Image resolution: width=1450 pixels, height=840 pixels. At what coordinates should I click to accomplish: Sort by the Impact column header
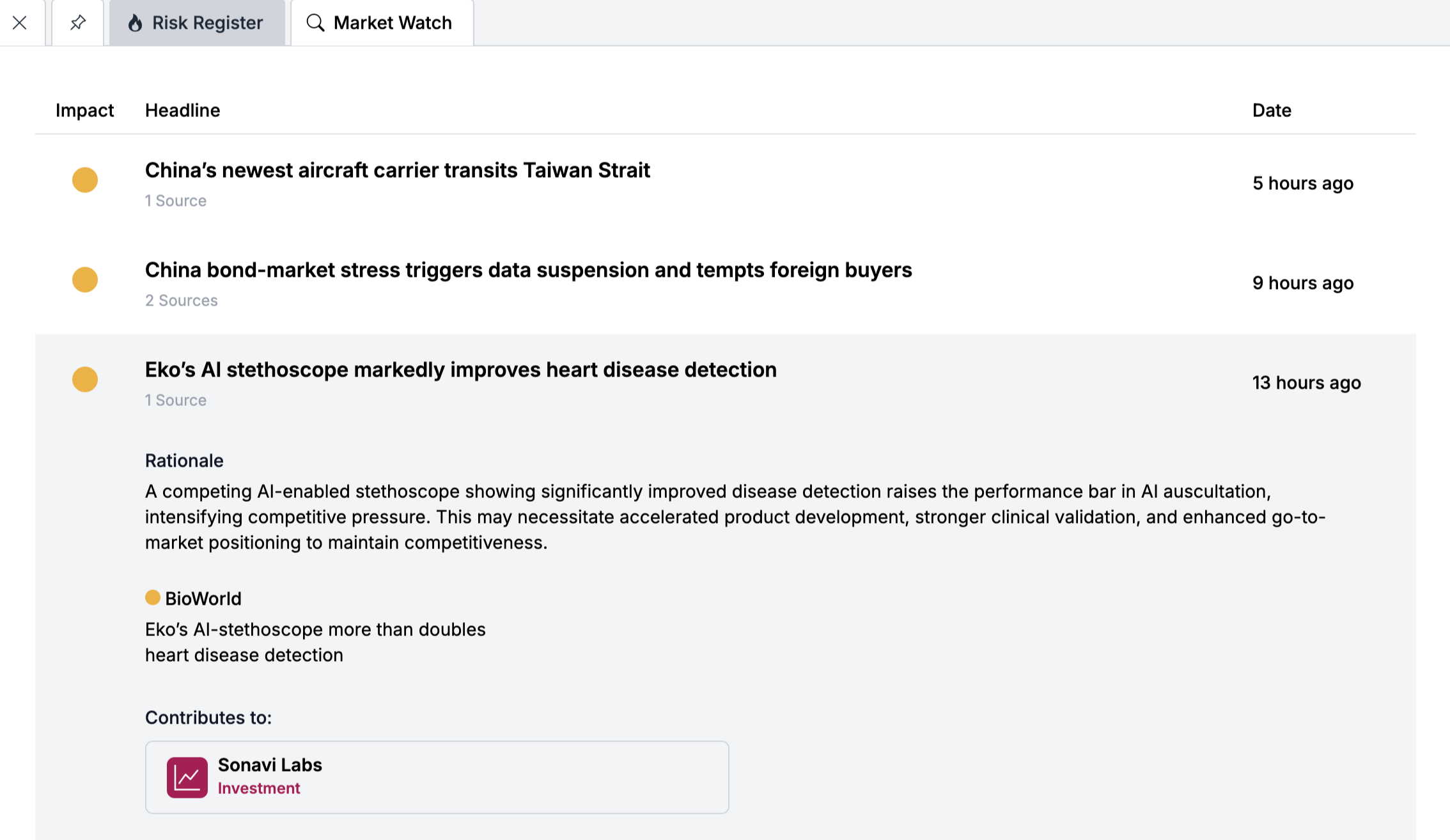coord(84,111)
